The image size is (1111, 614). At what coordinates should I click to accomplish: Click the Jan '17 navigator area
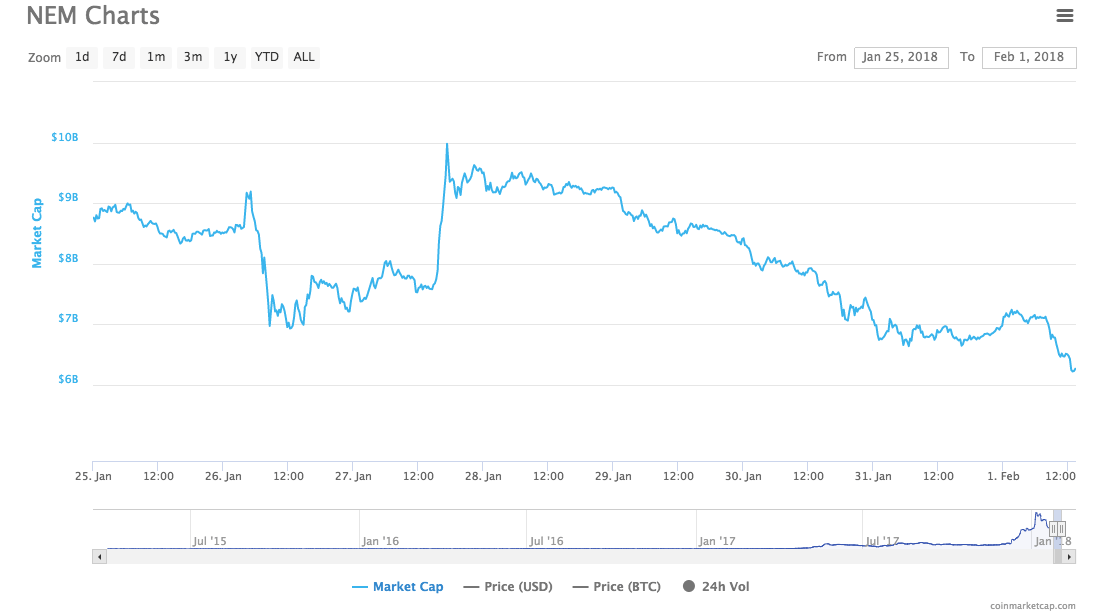pos(717,530)
